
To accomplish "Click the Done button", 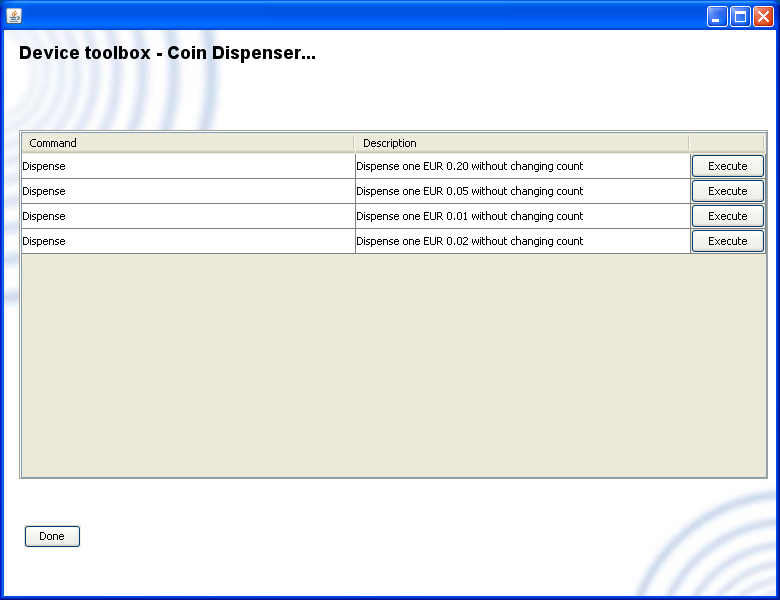I will [52, 536].
